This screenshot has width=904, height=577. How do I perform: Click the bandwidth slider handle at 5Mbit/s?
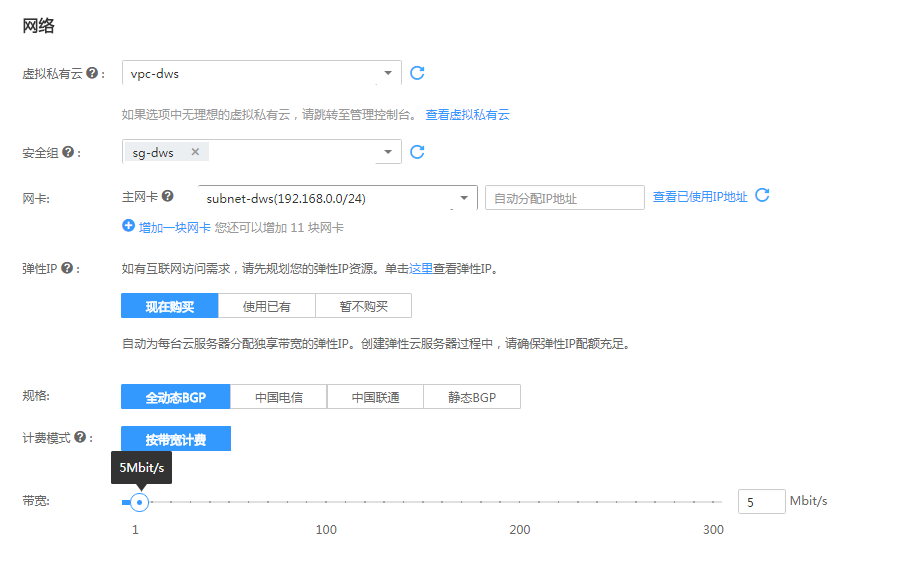[x=138, y=501]
